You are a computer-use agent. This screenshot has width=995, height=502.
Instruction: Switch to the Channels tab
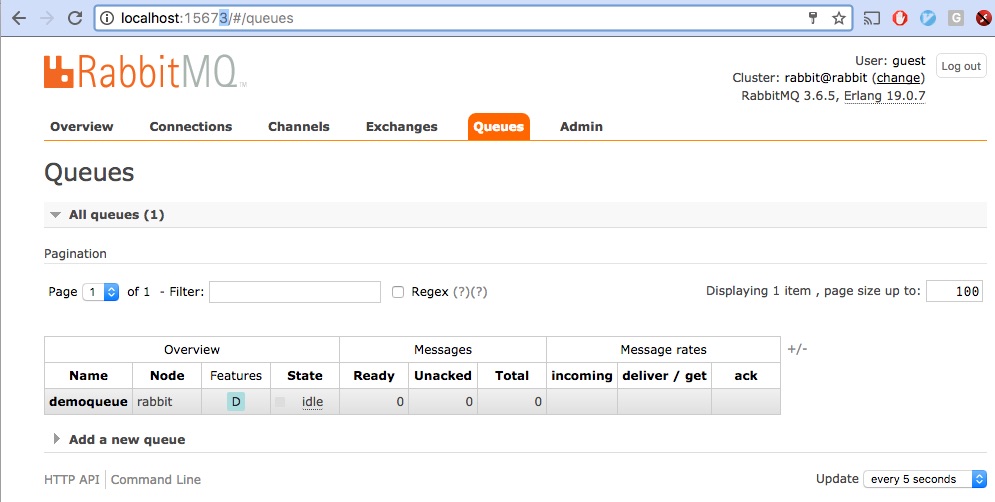click(298, 126)
